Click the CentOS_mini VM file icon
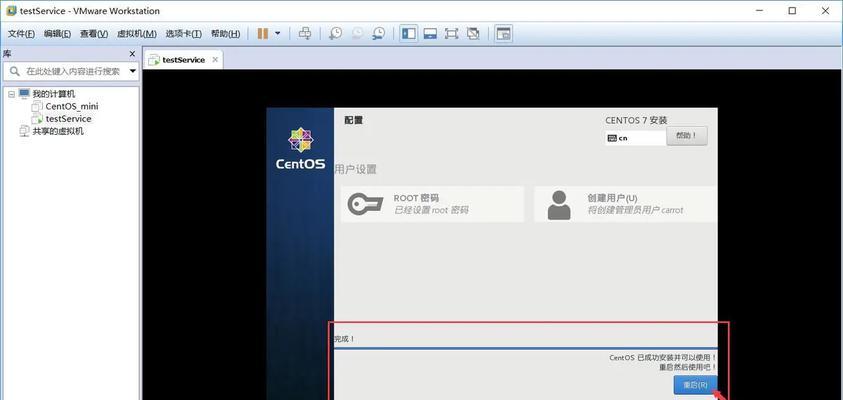 37,106
